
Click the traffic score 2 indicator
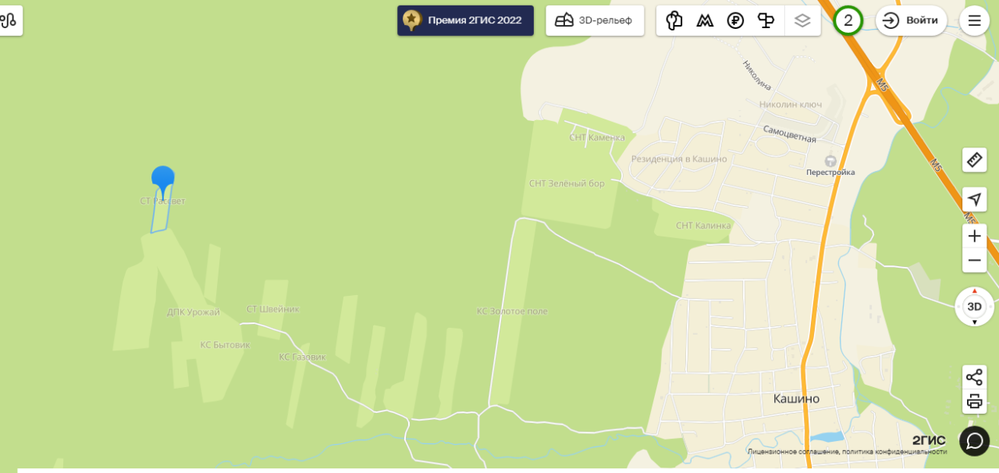[848, 20]
